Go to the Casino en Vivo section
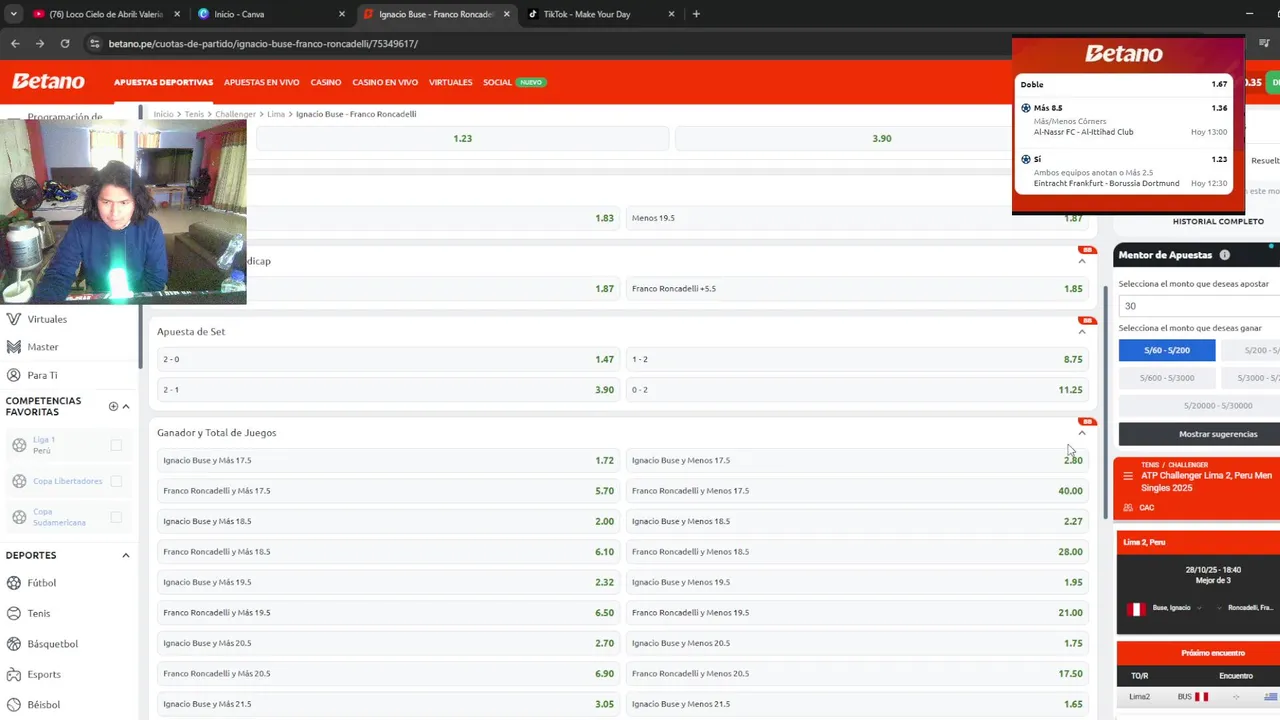 (x=385, y=82)
